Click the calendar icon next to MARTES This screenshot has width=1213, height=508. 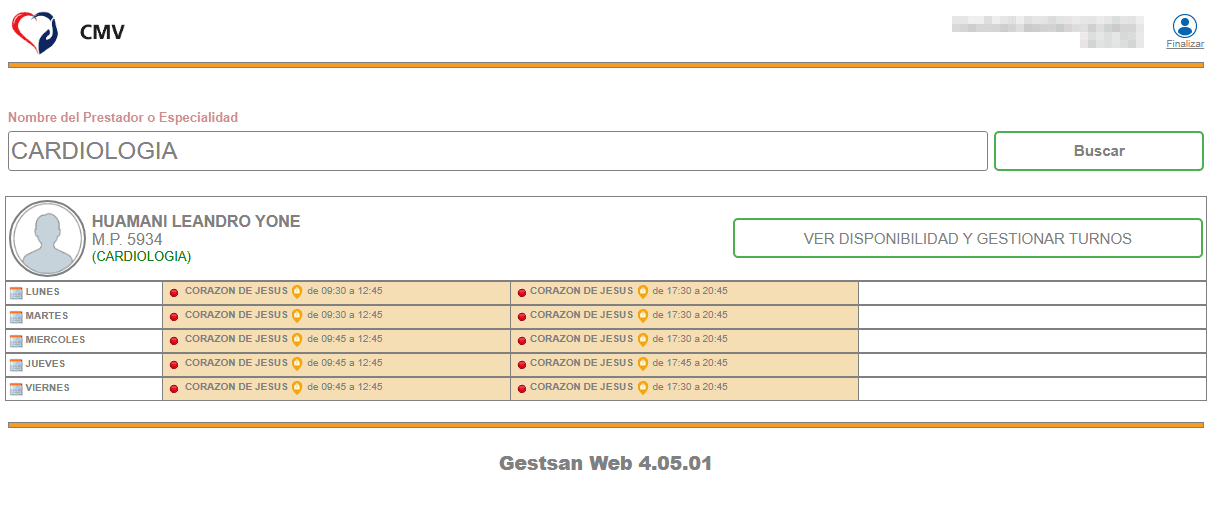pyautogui.click(x=16, y=317)
